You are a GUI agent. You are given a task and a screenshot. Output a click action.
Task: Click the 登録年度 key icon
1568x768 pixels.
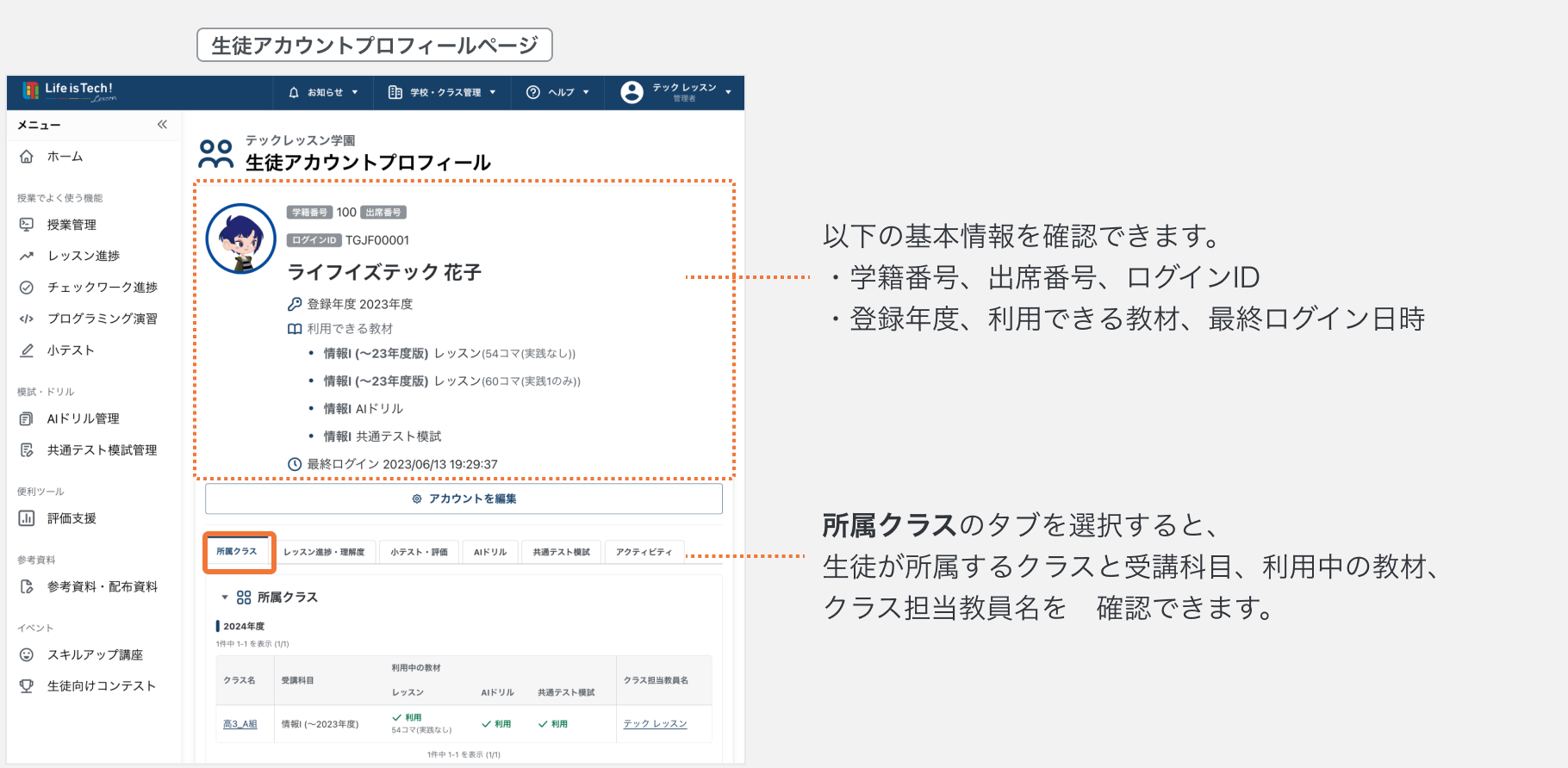click(x=295, y=304)
